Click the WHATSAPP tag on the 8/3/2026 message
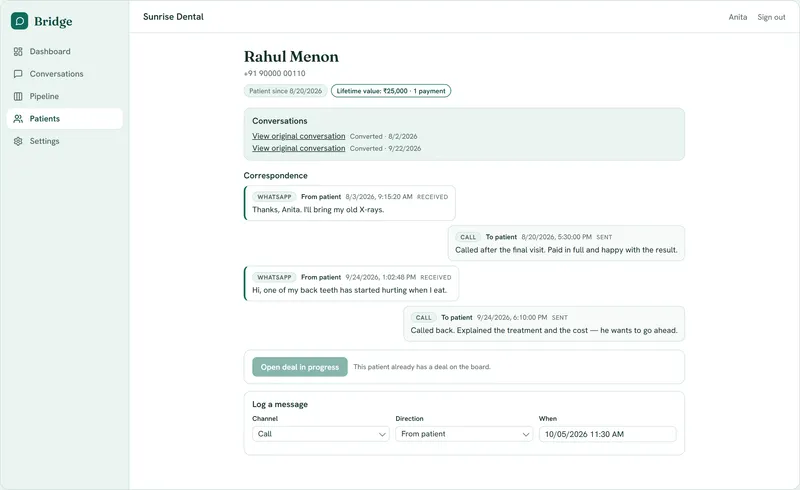This screenshot has height=490, width=800. tap(274, 197)
